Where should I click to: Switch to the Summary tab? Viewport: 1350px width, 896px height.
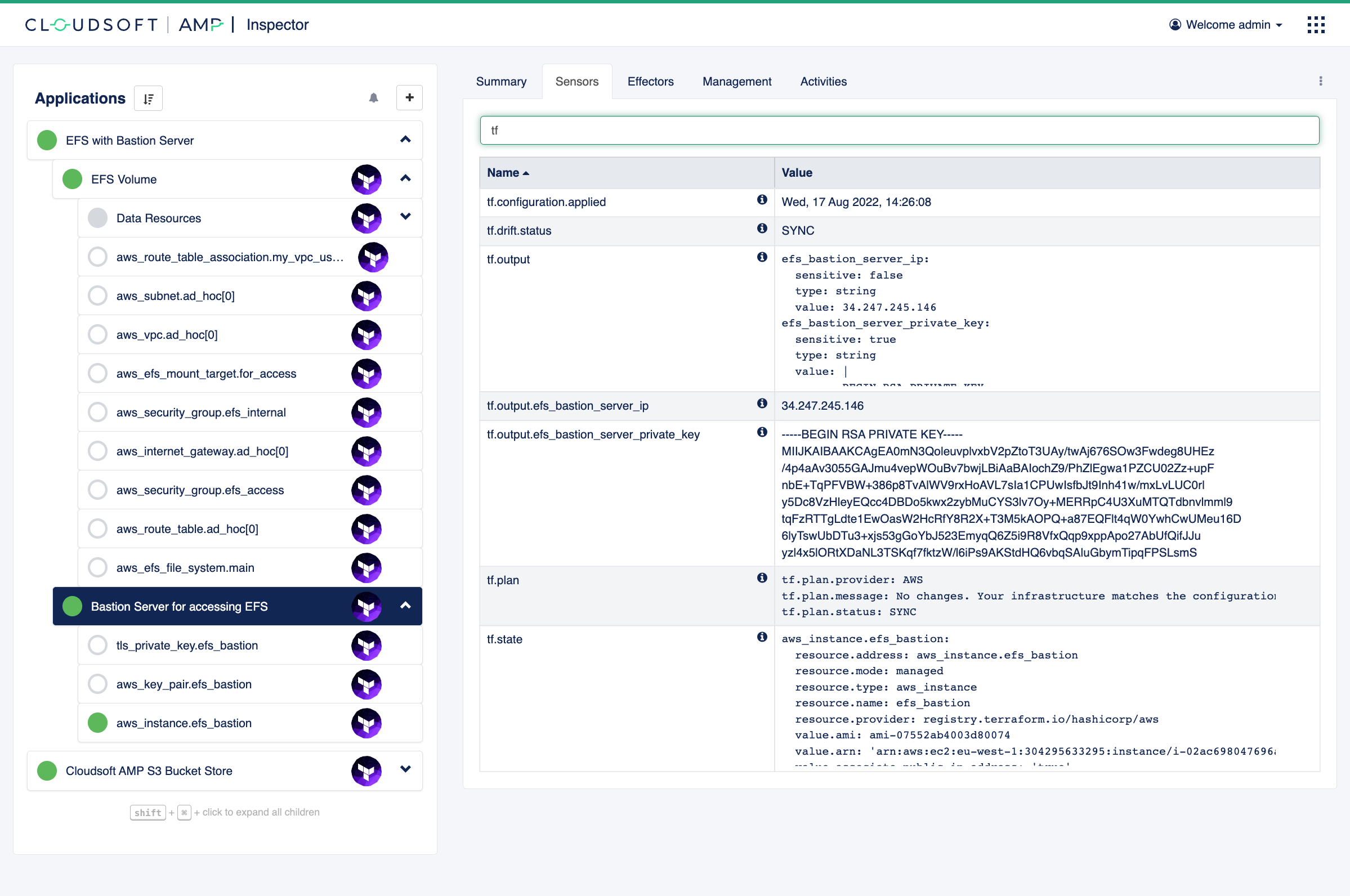coord(501,82)
